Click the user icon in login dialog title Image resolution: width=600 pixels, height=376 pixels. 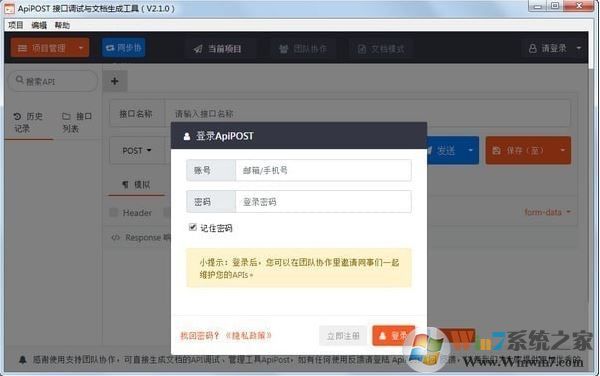[x=187, y=136]
